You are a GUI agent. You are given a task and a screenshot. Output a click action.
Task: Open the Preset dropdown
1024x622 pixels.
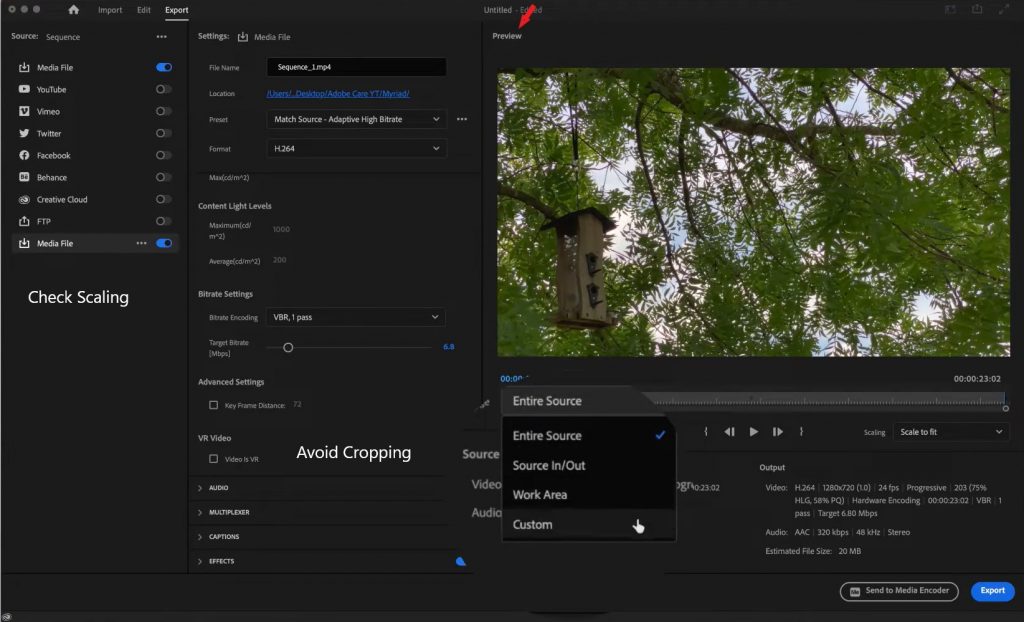click(x=357, y=119)
